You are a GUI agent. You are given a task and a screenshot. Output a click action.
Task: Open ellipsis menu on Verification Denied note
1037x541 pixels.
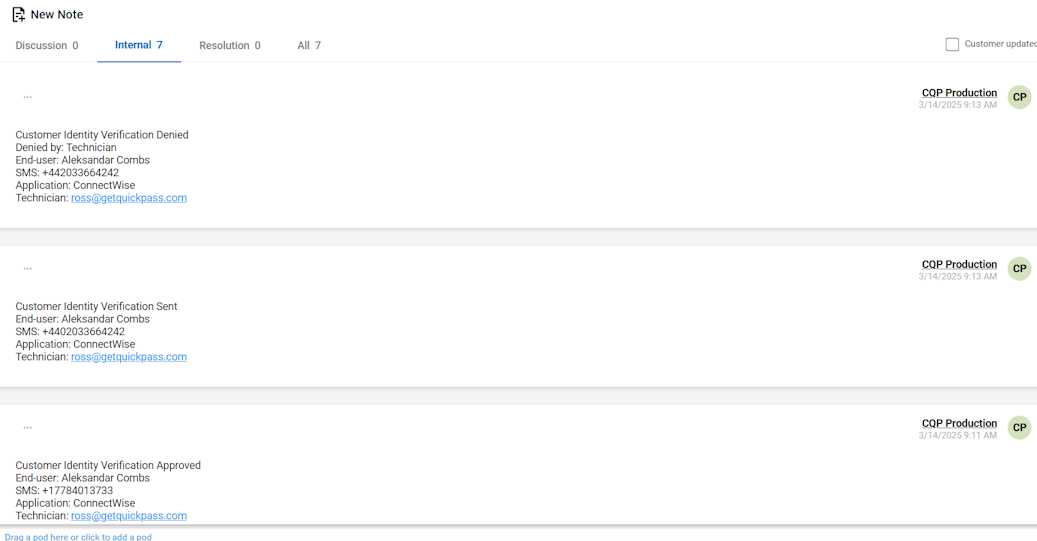27,97
